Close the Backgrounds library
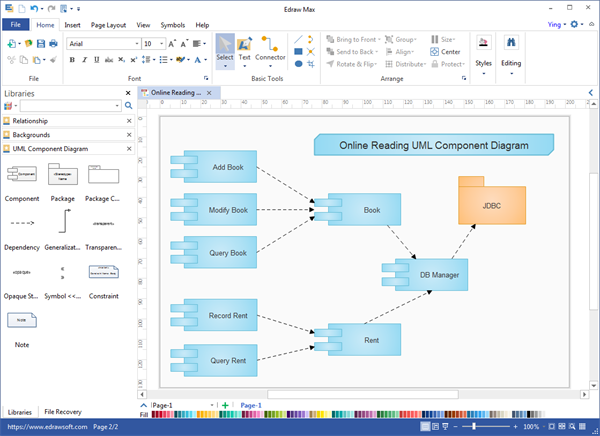The height and width of the screenshot is (436, 600). pyautogui.click(x=127, y=134)
